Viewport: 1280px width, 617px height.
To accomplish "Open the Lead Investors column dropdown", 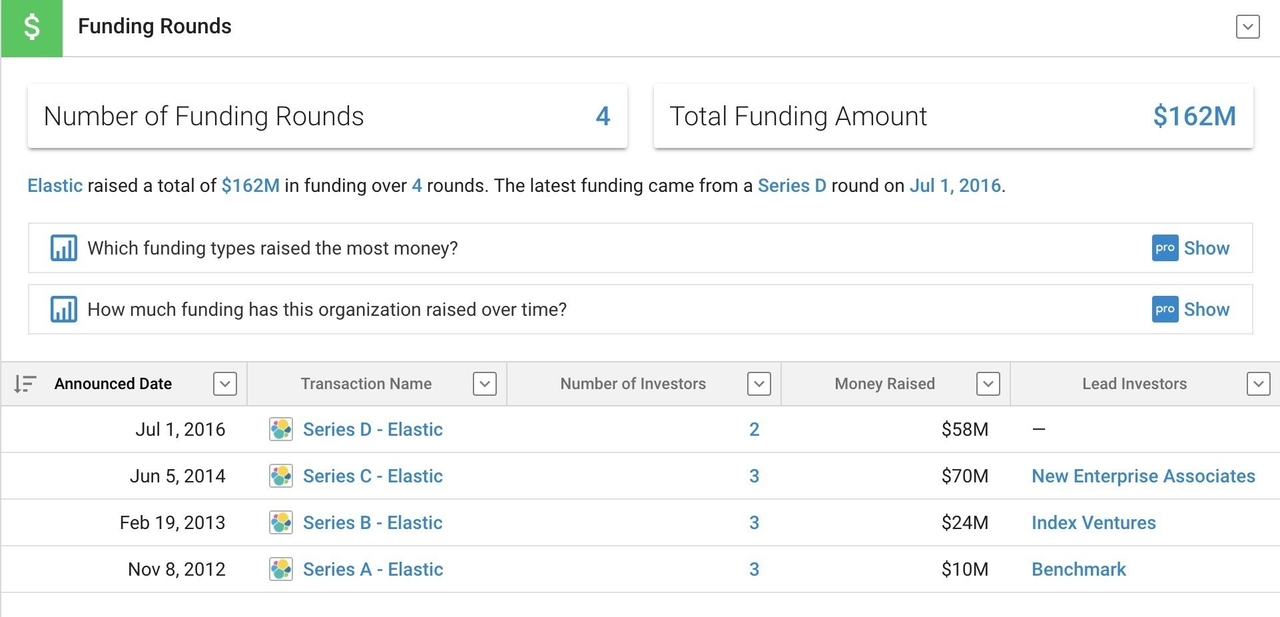I will (x=1258, y=384).
